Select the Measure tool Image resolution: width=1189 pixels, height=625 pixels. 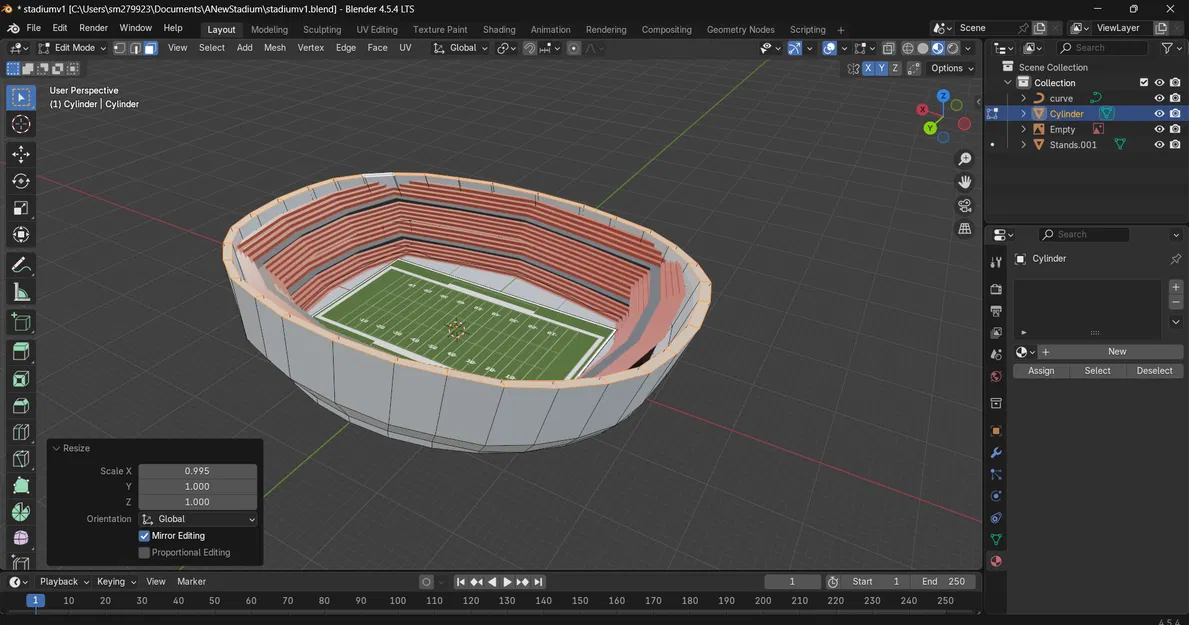click(x=20, y=291)
